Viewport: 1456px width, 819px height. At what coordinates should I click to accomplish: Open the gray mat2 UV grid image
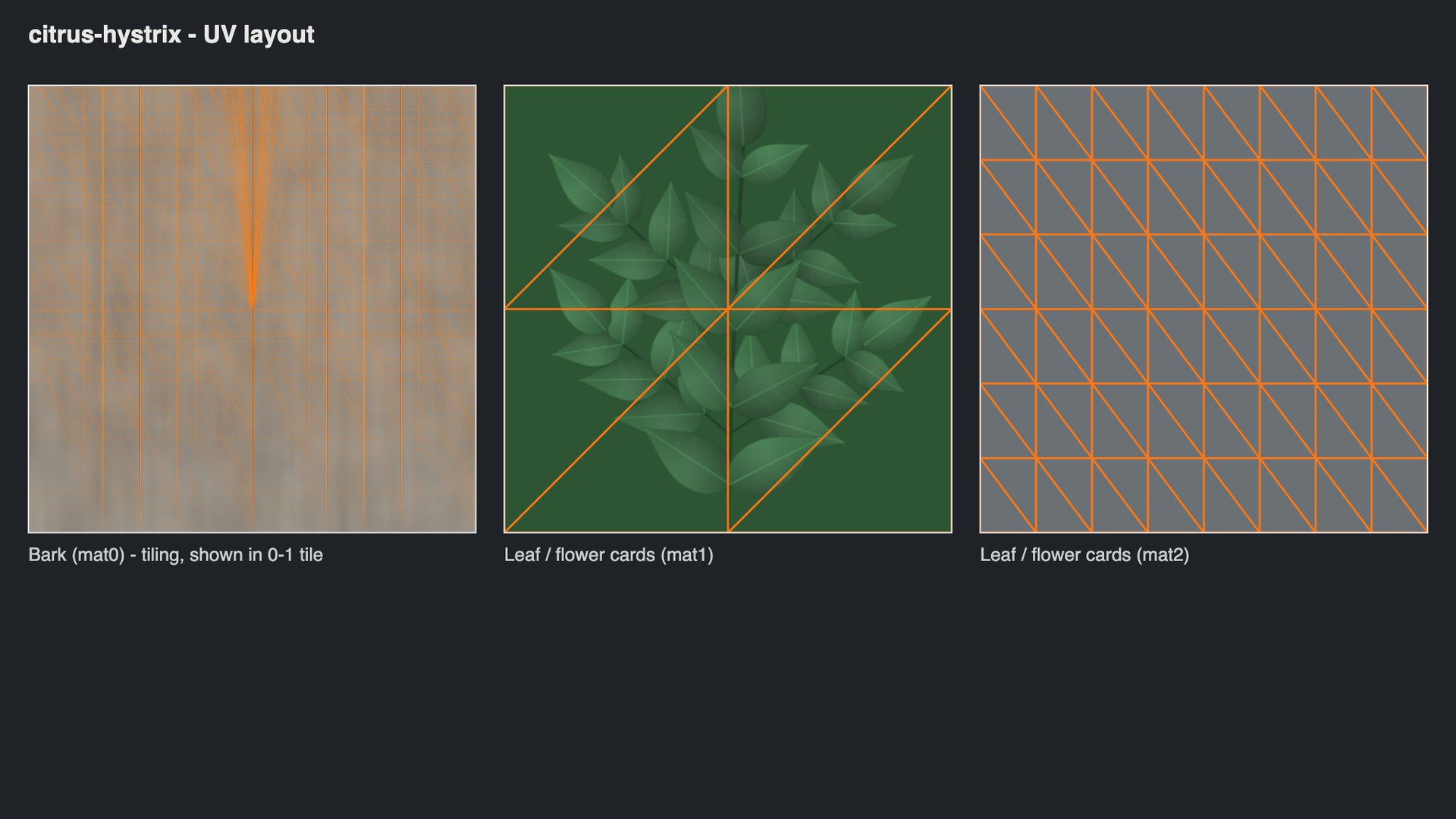(1203, 309)
